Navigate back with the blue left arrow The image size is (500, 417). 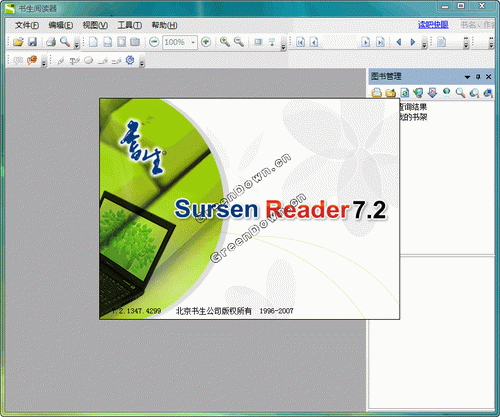pyautogui.click(x=399, y=42)
